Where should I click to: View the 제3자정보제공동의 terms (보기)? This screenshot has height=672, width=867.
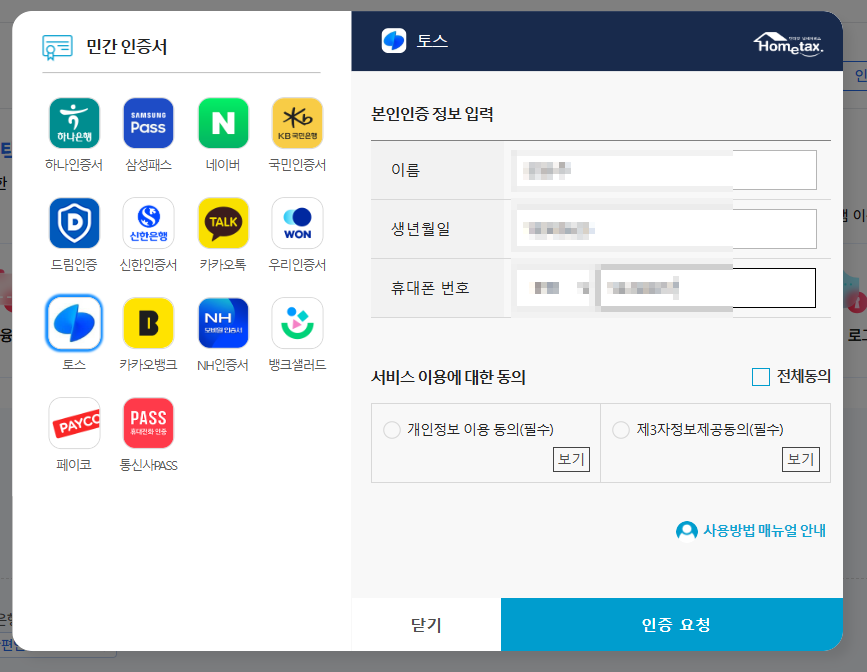tap(801, 459)
